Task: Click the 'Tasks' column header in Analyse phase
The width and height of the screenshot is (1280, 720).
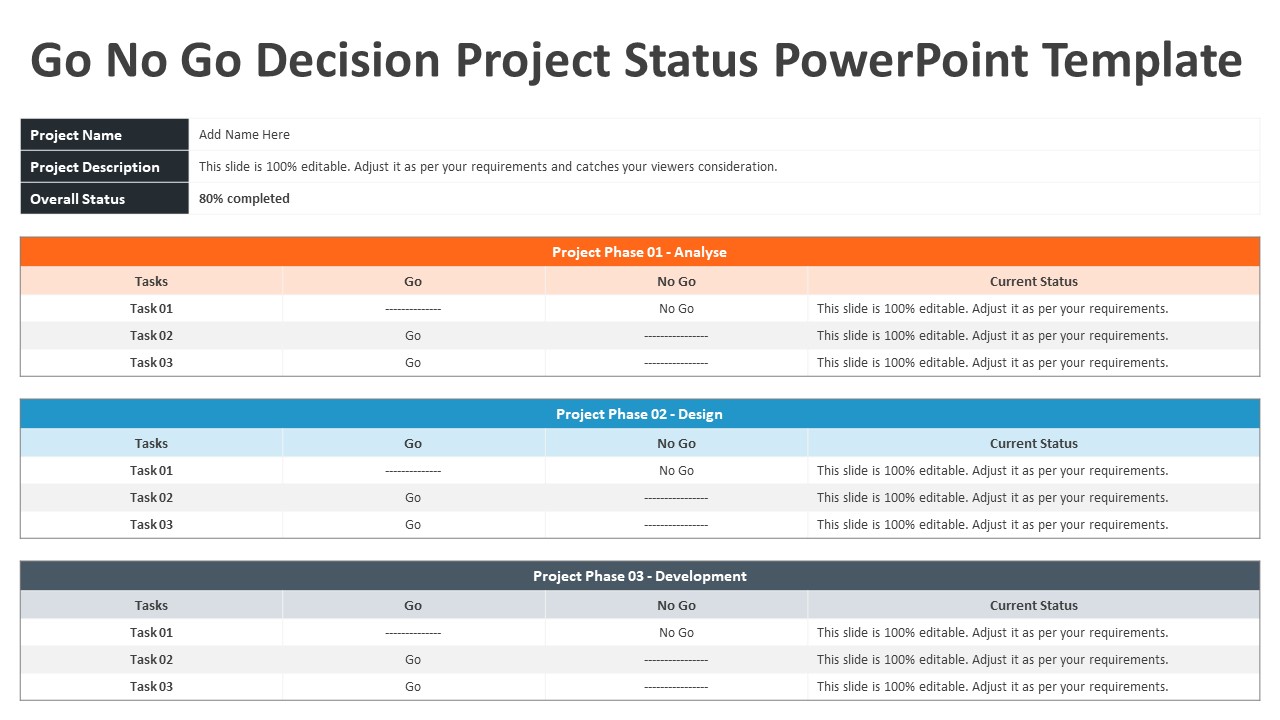Action: click(x=151, y=281)
